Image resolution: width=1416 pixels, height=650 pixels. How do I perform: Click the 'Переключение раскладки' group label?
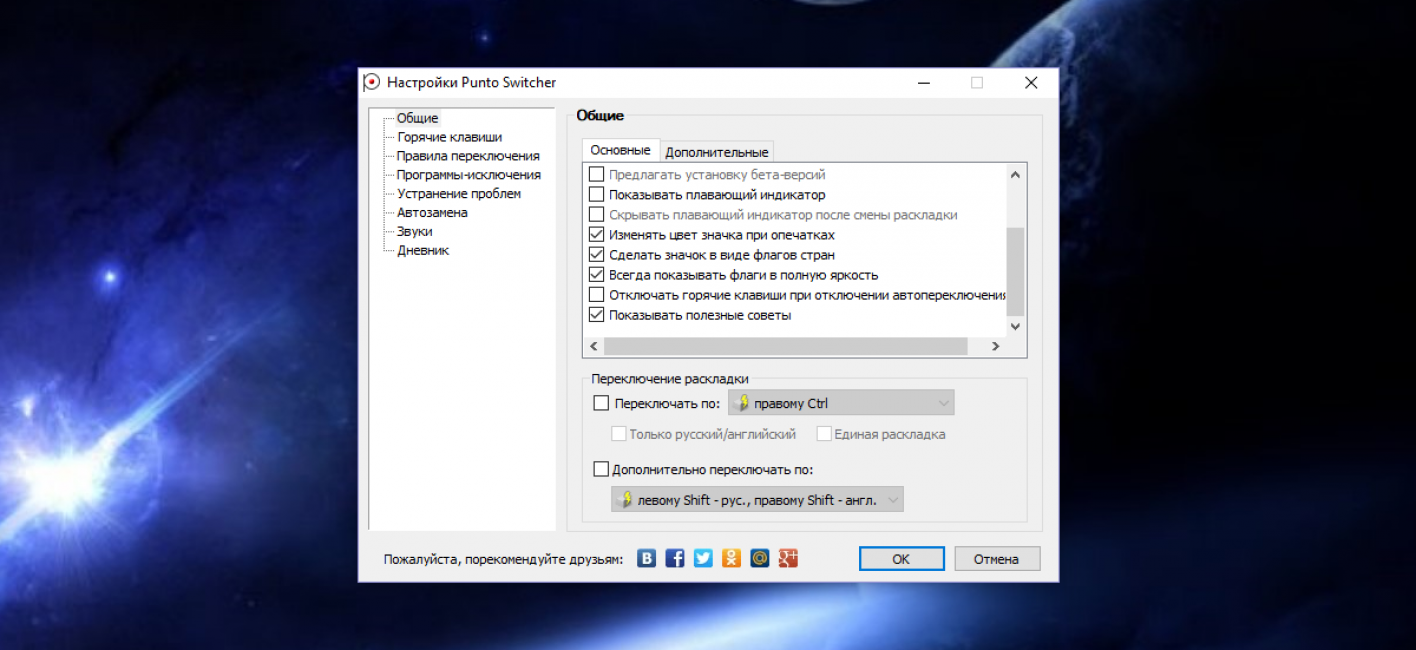(670, 379)
